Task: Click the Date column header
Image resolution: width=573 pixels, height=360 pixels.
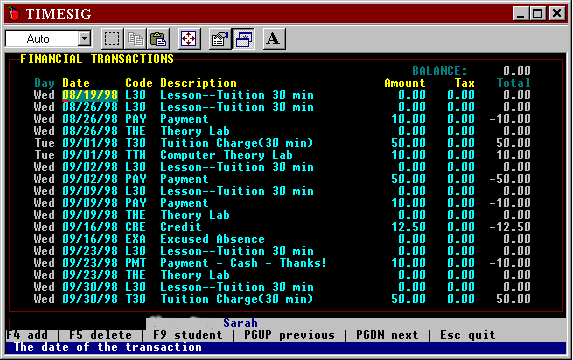Action: pyautogui.click(x=76, y=83)
